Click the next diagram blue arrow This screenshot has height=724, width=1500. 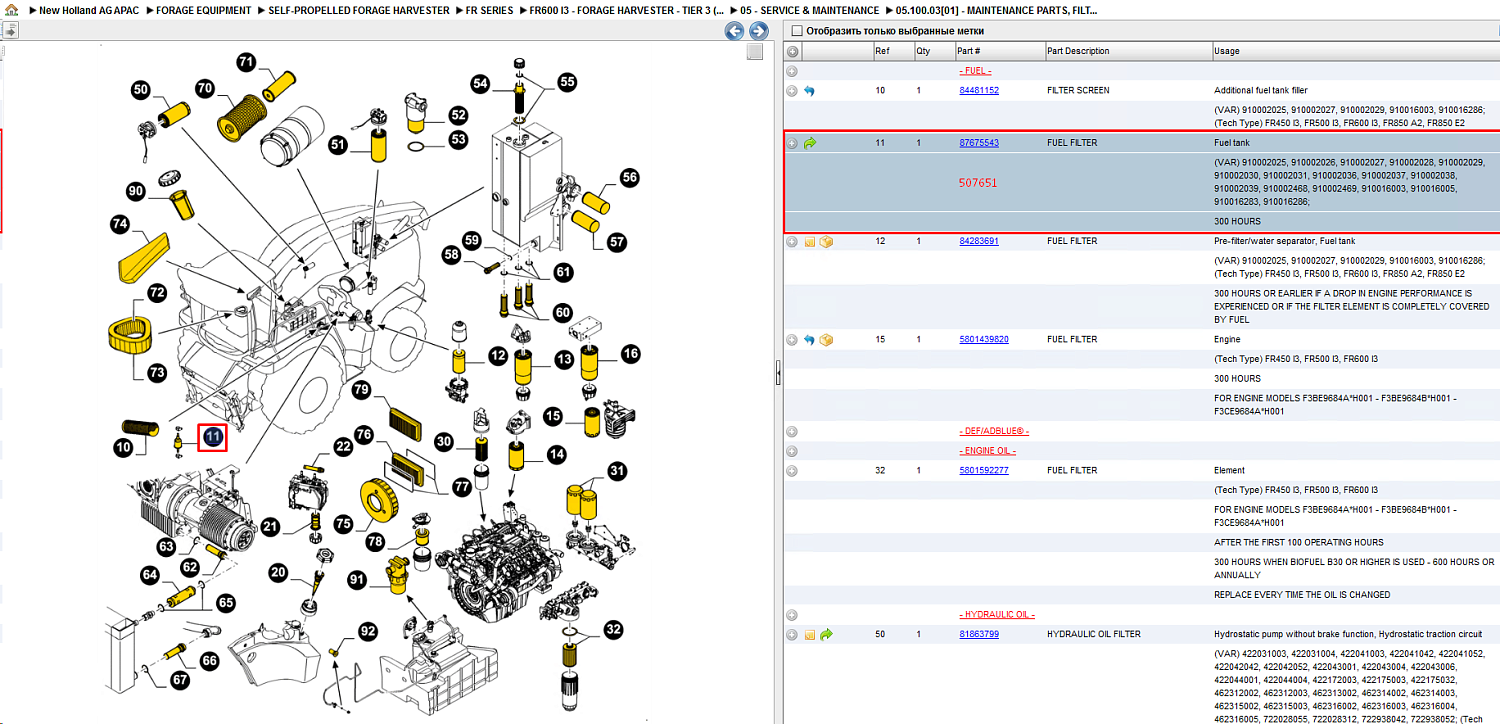(757, 31)
